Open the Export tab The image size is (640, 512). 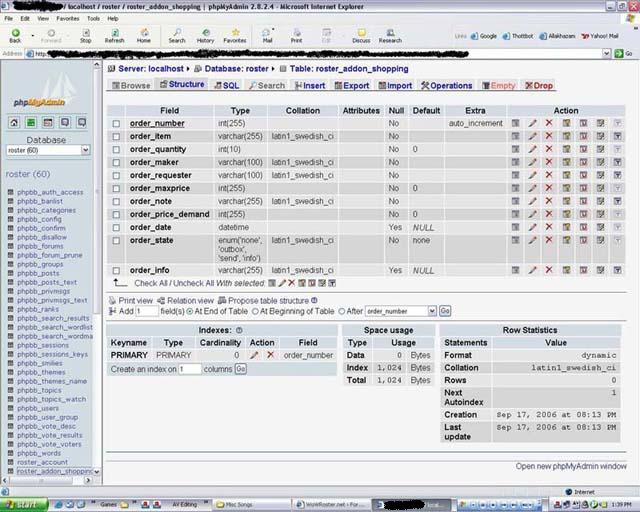(x=352, y=85)
